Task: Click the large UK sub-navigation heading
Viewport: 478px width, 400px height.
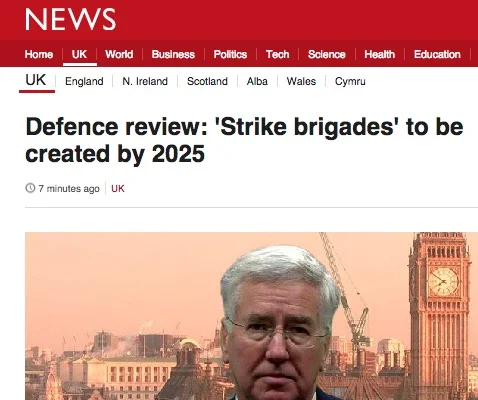Action: coord(36,80)
